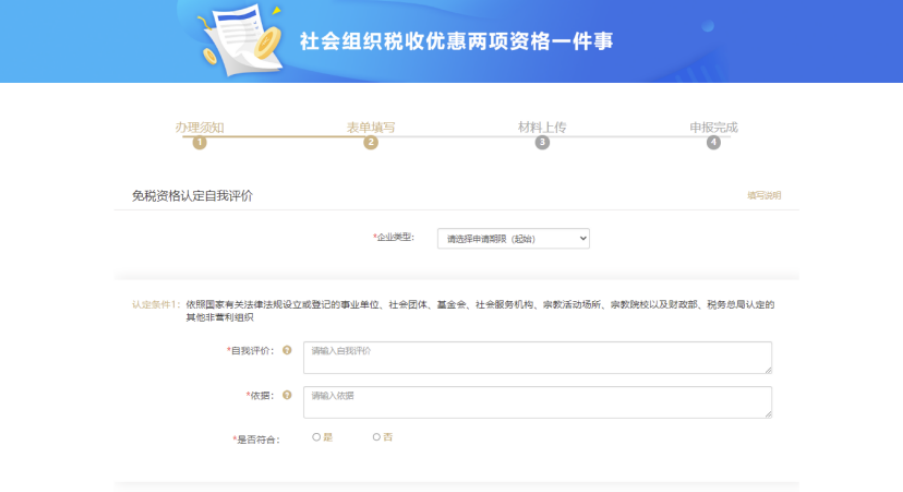Click the help icon beside 依据

[x=287, y=395]
